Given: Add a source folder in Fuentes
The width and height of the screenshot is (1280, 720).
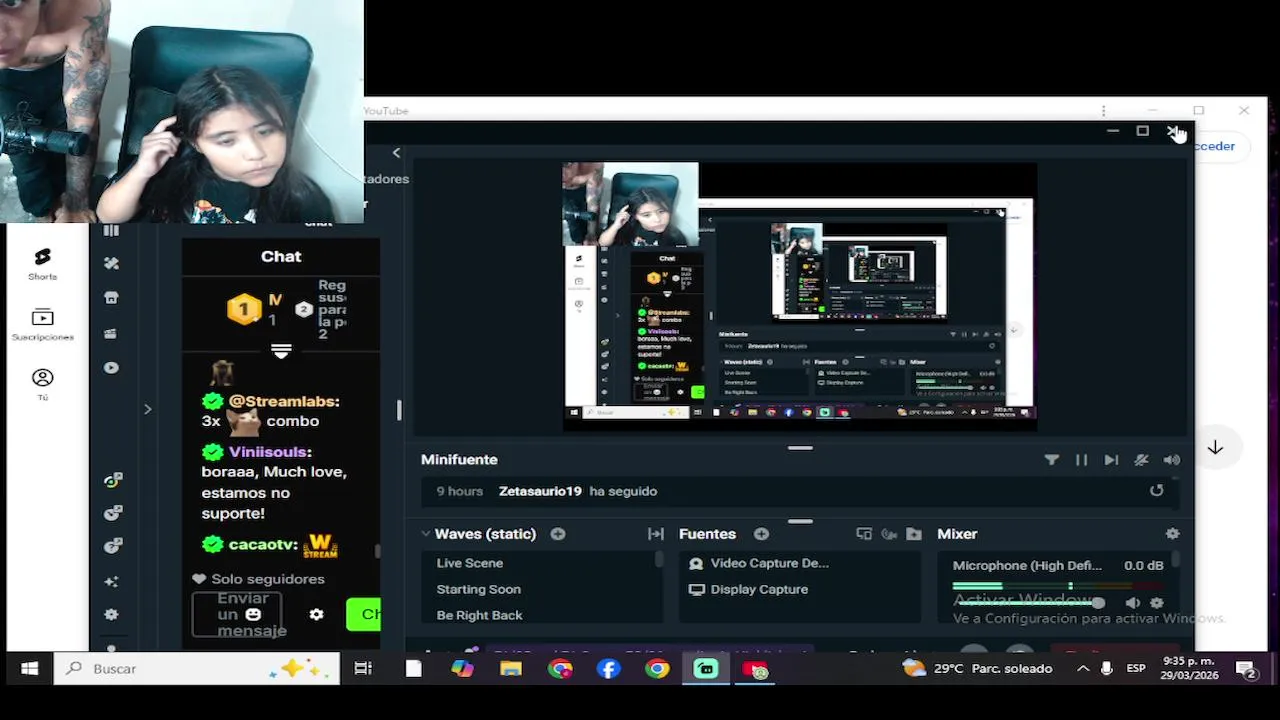Looking at the screenshot, I should click(x=914, y=534).
